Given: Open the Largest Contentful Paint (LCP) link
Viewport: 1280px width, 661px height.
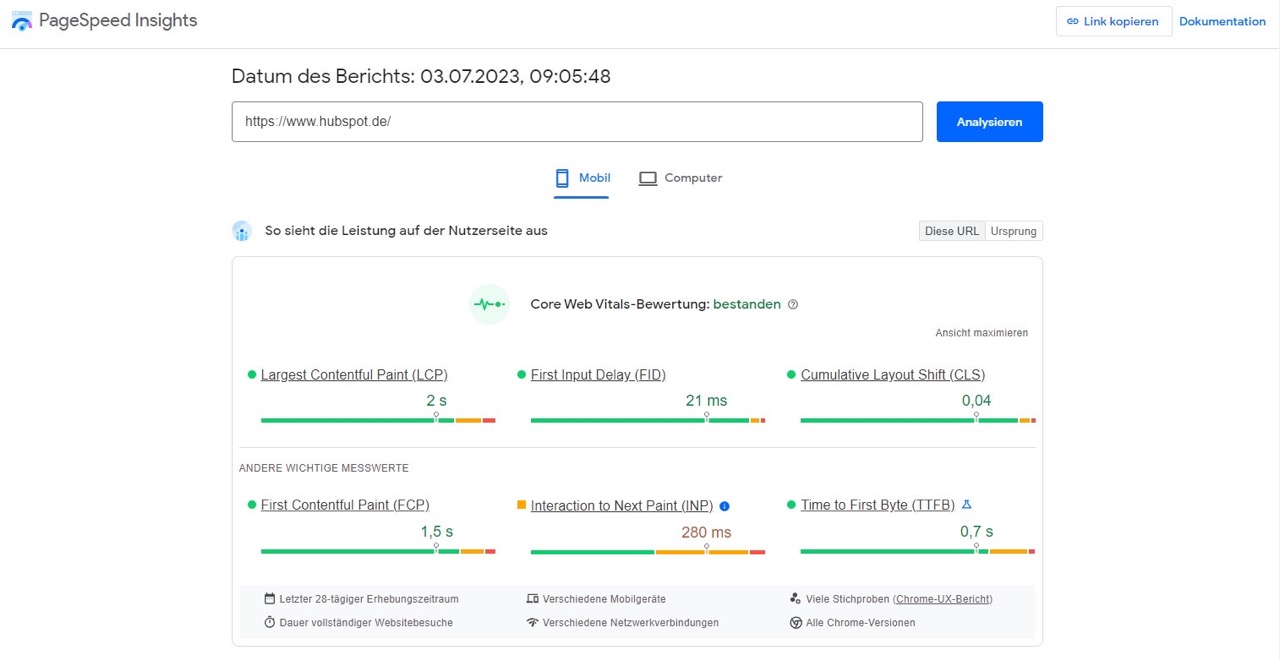Looking at the screenshot, I should click(x=354, y=375).
